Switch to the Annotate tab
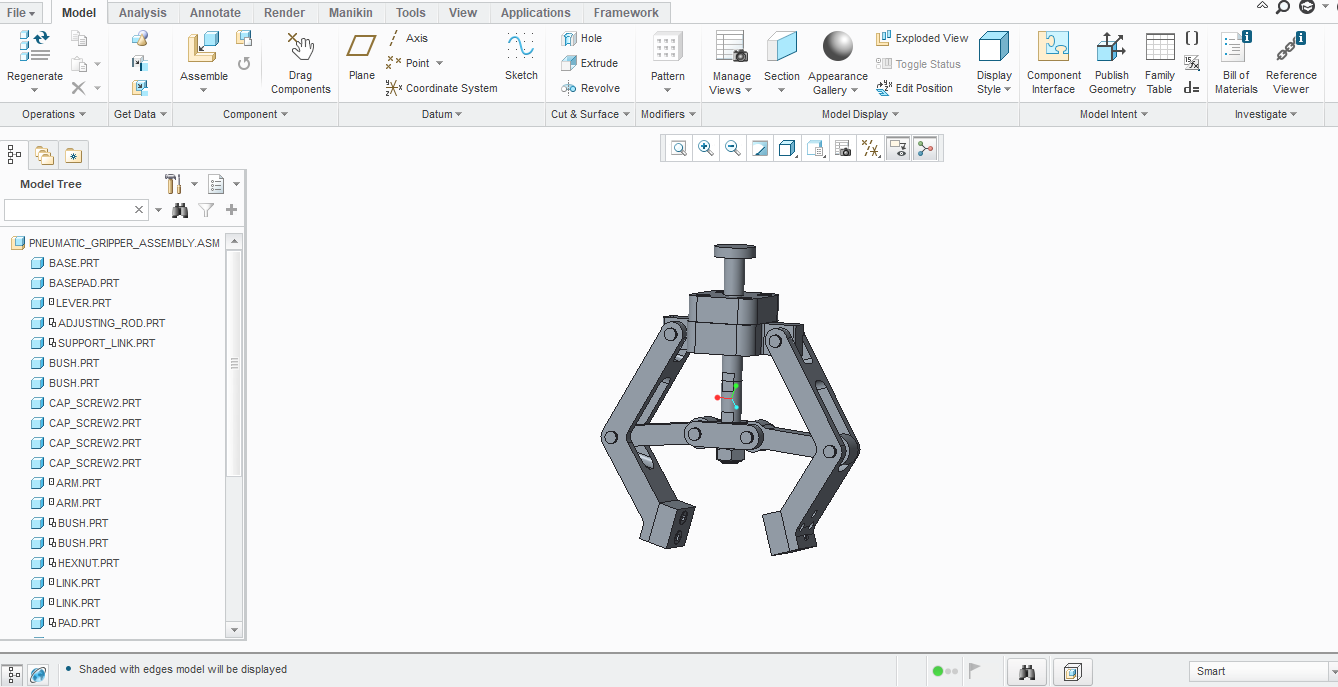The width and height of the screenshot is (1338, 687). point(215,13)
